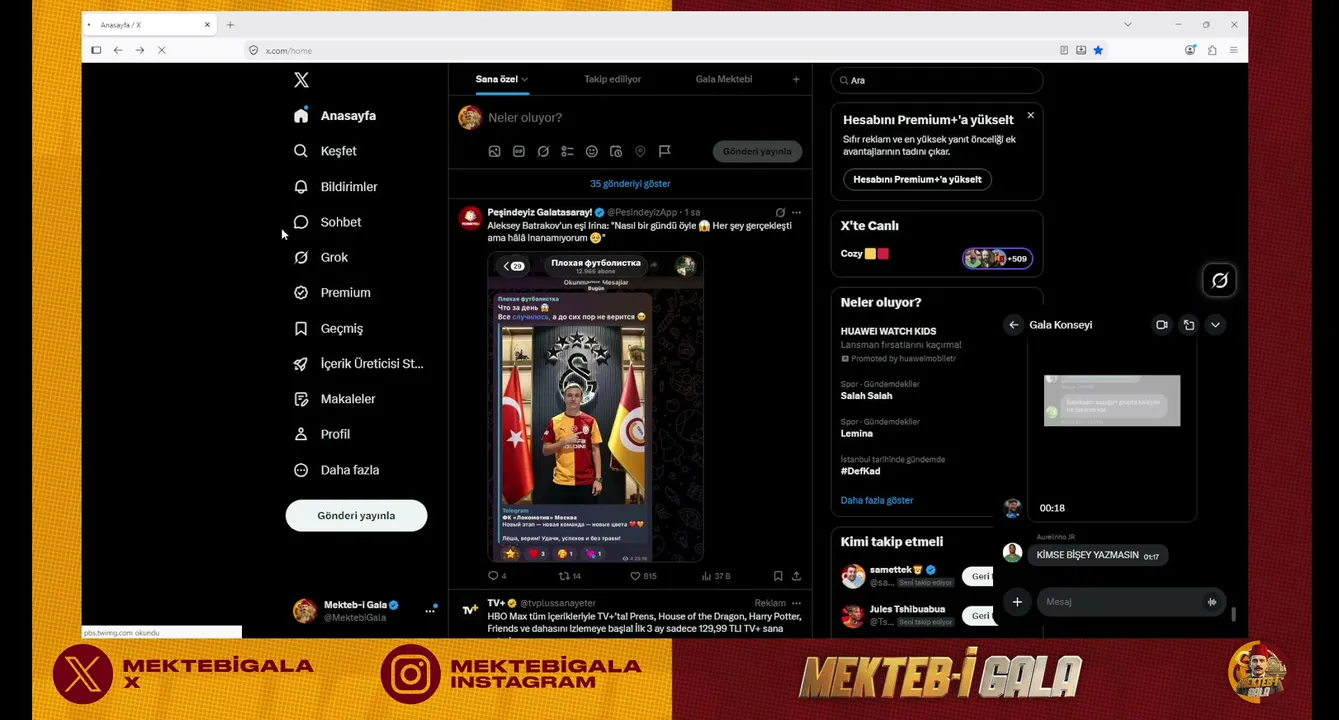Collapse the Gala Konseyi chat panel

pyautogui.click(x=1216, y=325)
